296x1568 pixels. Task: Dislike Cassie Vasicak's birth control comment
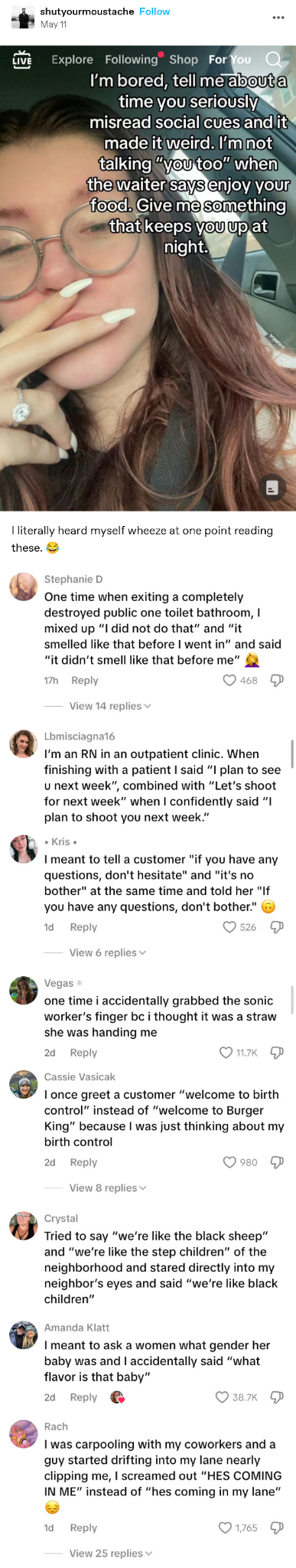pos(278,1161)
